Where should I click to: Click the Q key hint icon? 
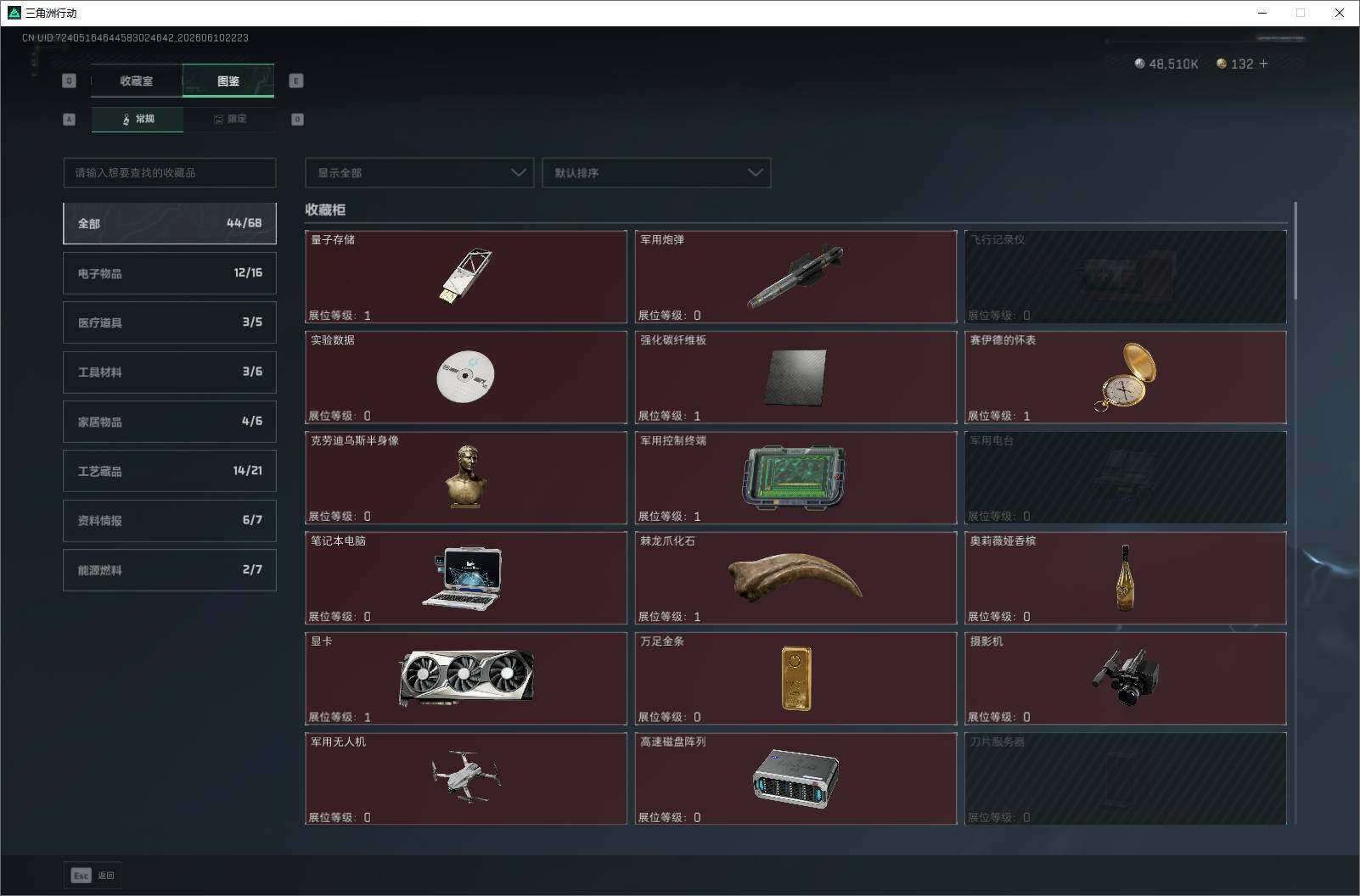[x=70, y=81]
